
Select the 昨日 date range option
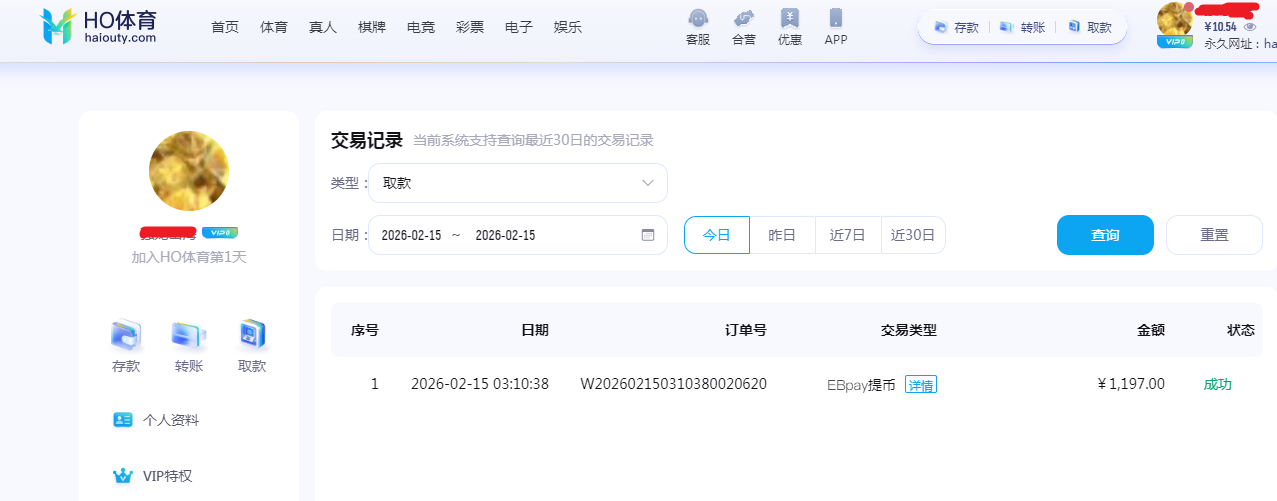(782, 235)
